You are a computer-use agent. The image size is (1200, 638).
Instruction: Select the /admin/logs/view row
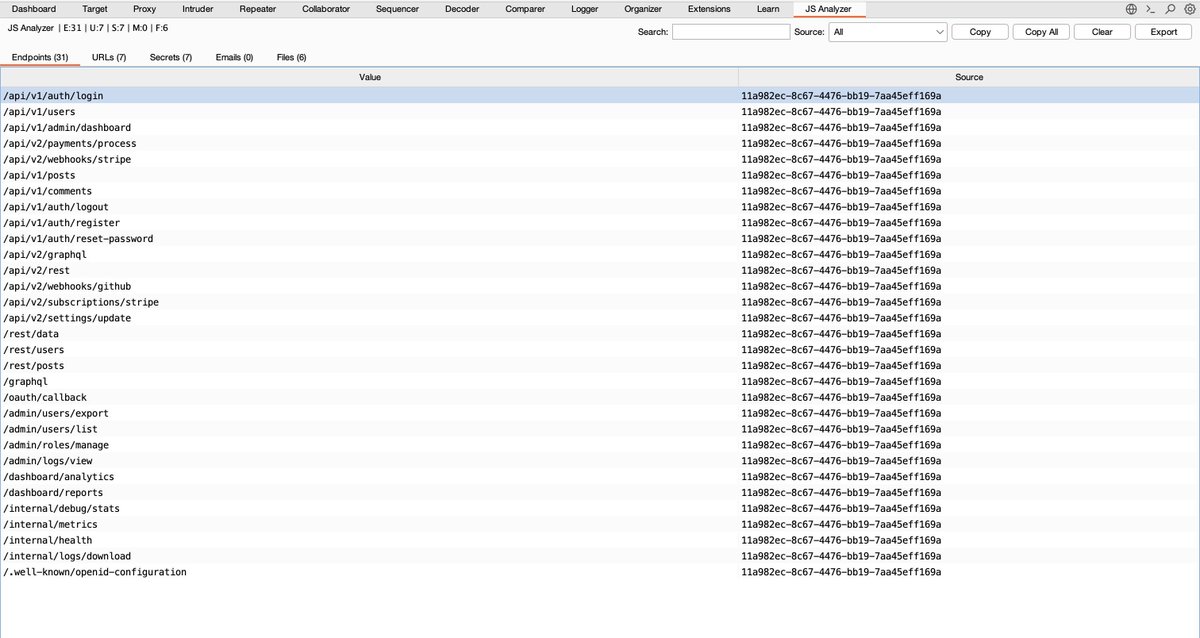pyautogui.click(x=600, y=461)
